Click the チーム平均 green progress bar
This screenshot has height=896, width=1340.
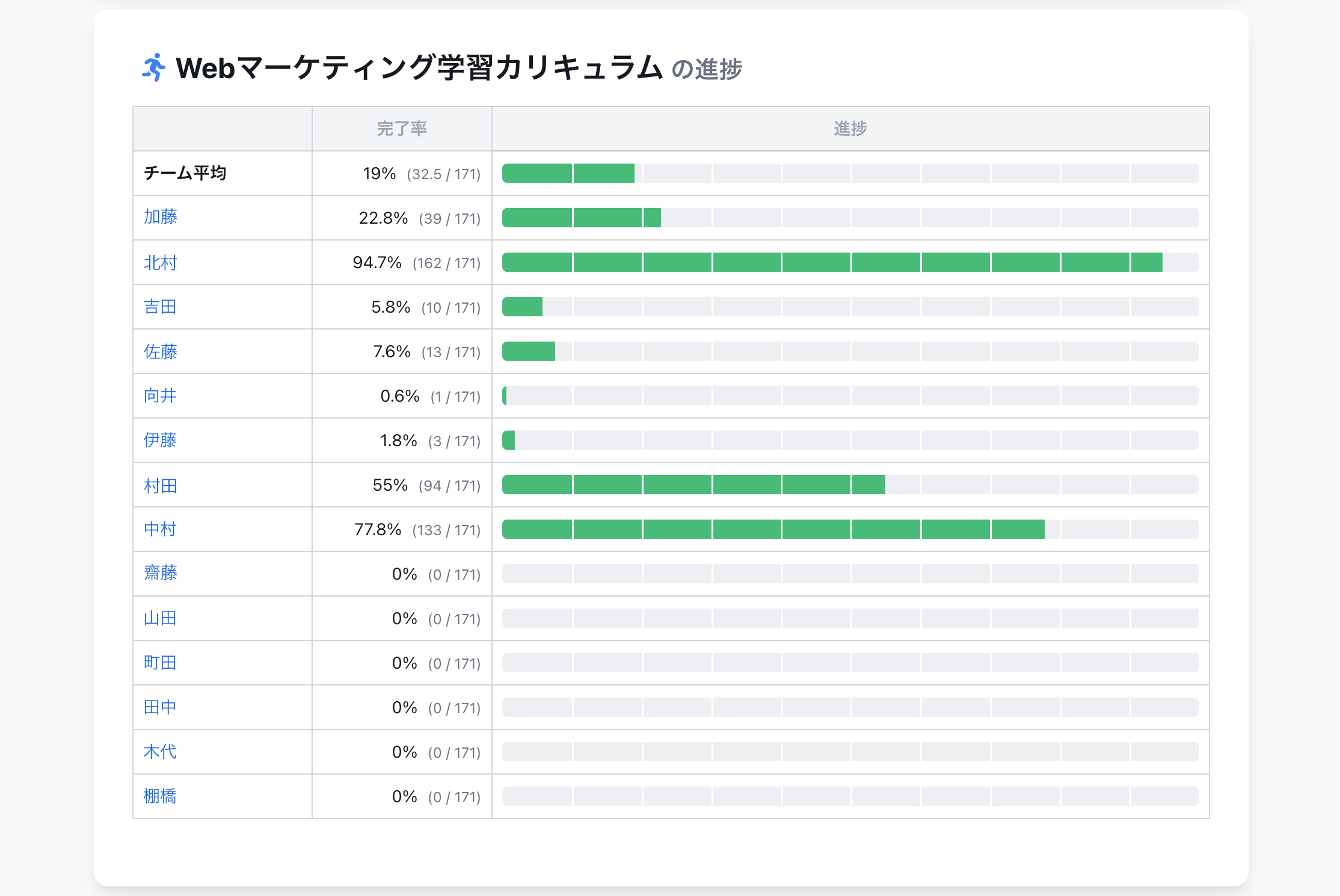(568, 173)
